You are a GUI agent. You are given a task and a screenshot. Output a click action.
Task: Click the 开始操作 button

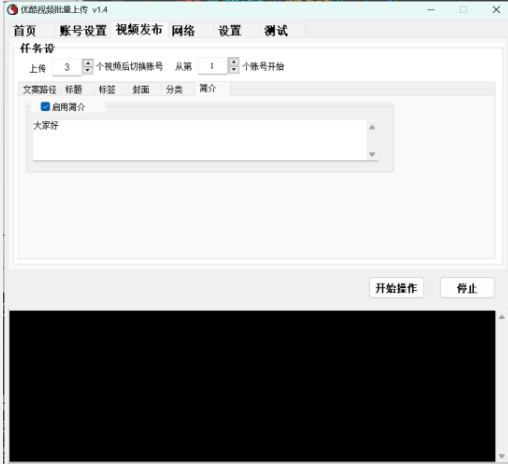pos(396,288)
